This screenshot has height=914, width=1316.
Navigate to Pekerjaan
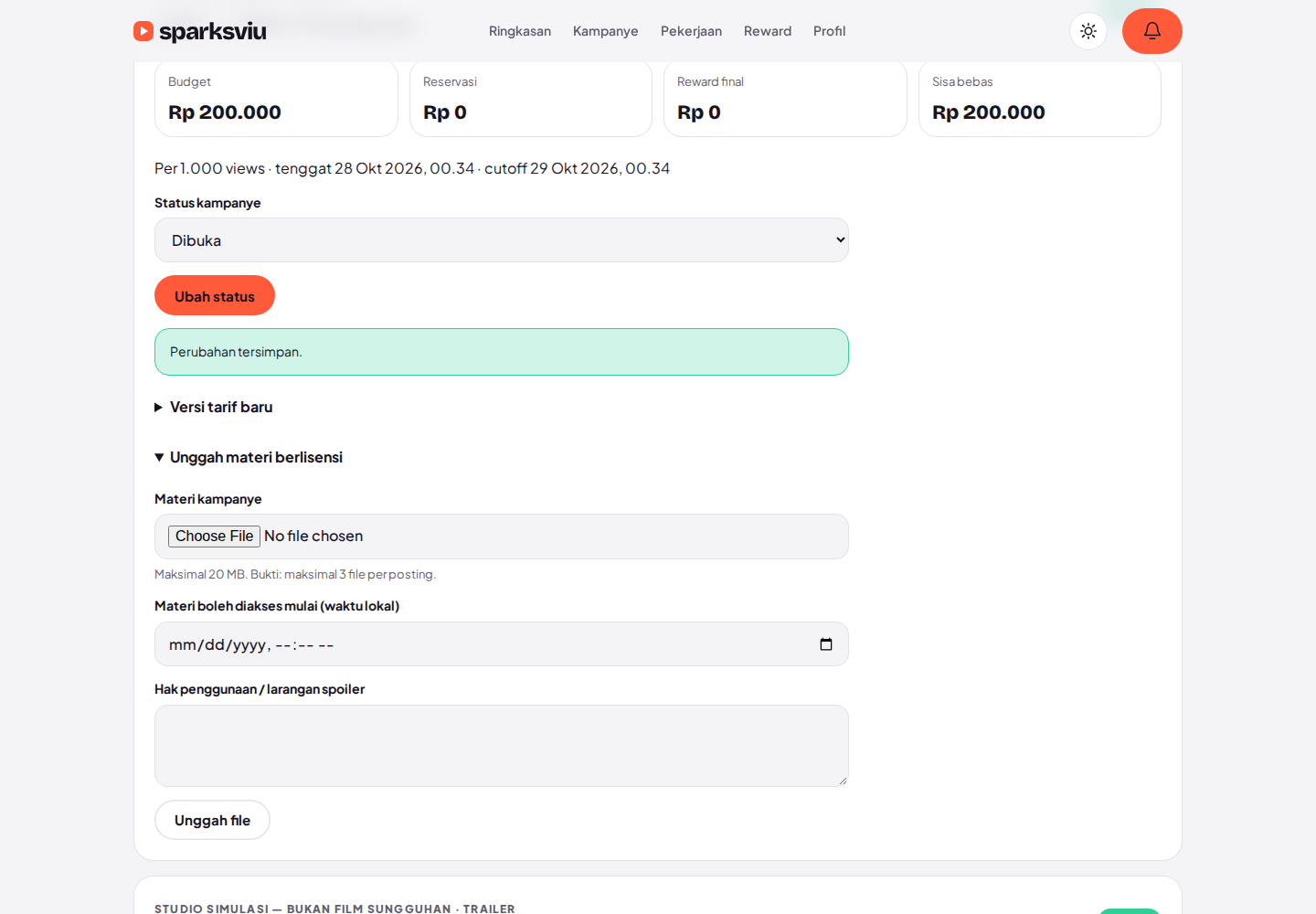click(x=691, y=31)
